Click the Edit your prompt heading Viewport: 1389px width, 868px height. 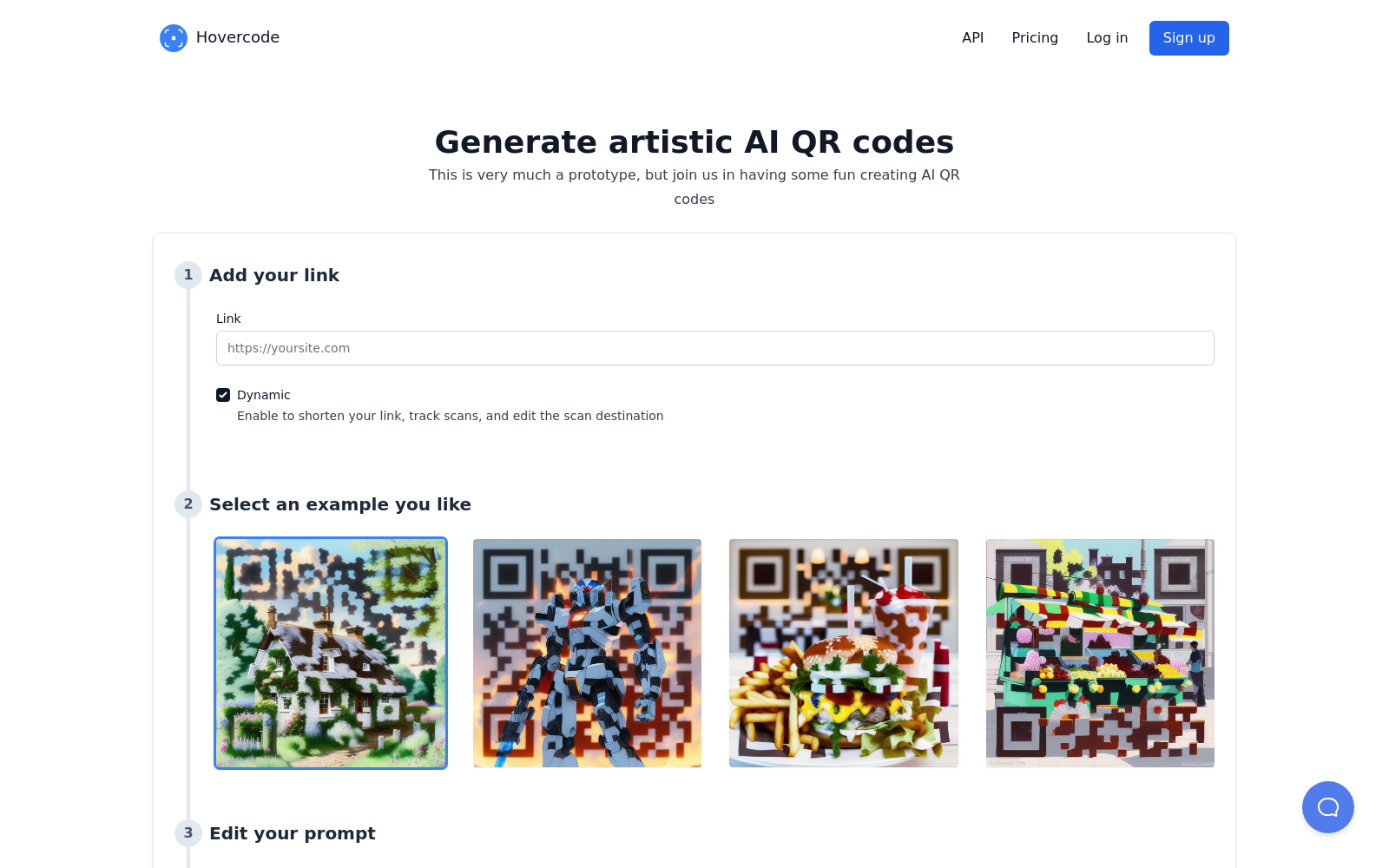(292, 833)
